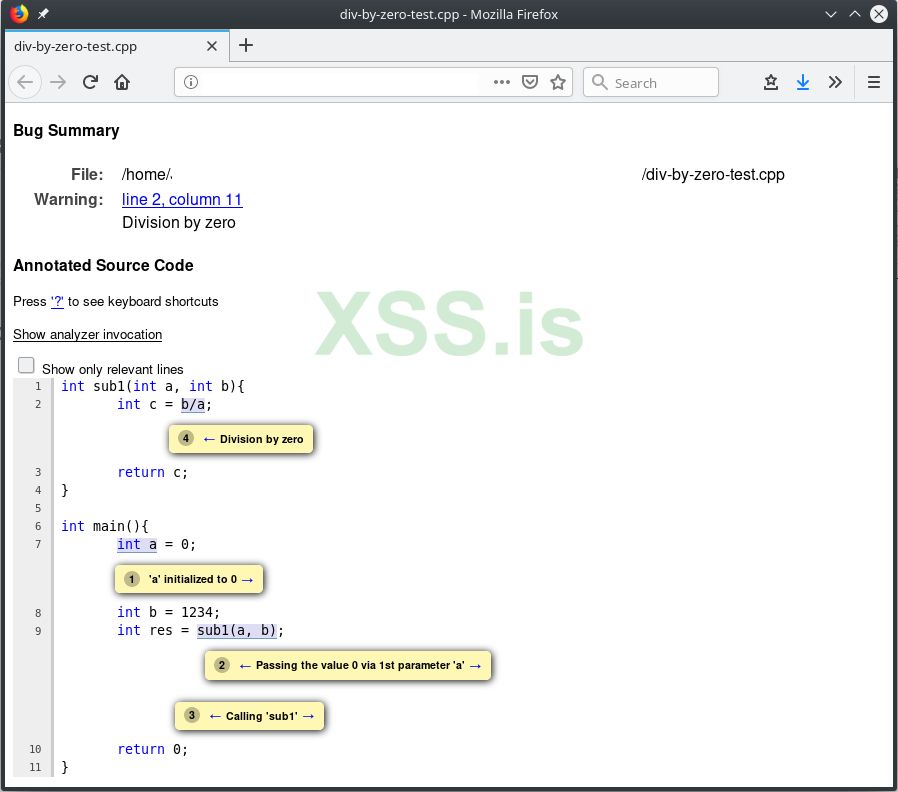Open the '?' keyboard shortcuts link
This screenshot has width=898, height=792.
pyautogui.click(x=57, y=301)
